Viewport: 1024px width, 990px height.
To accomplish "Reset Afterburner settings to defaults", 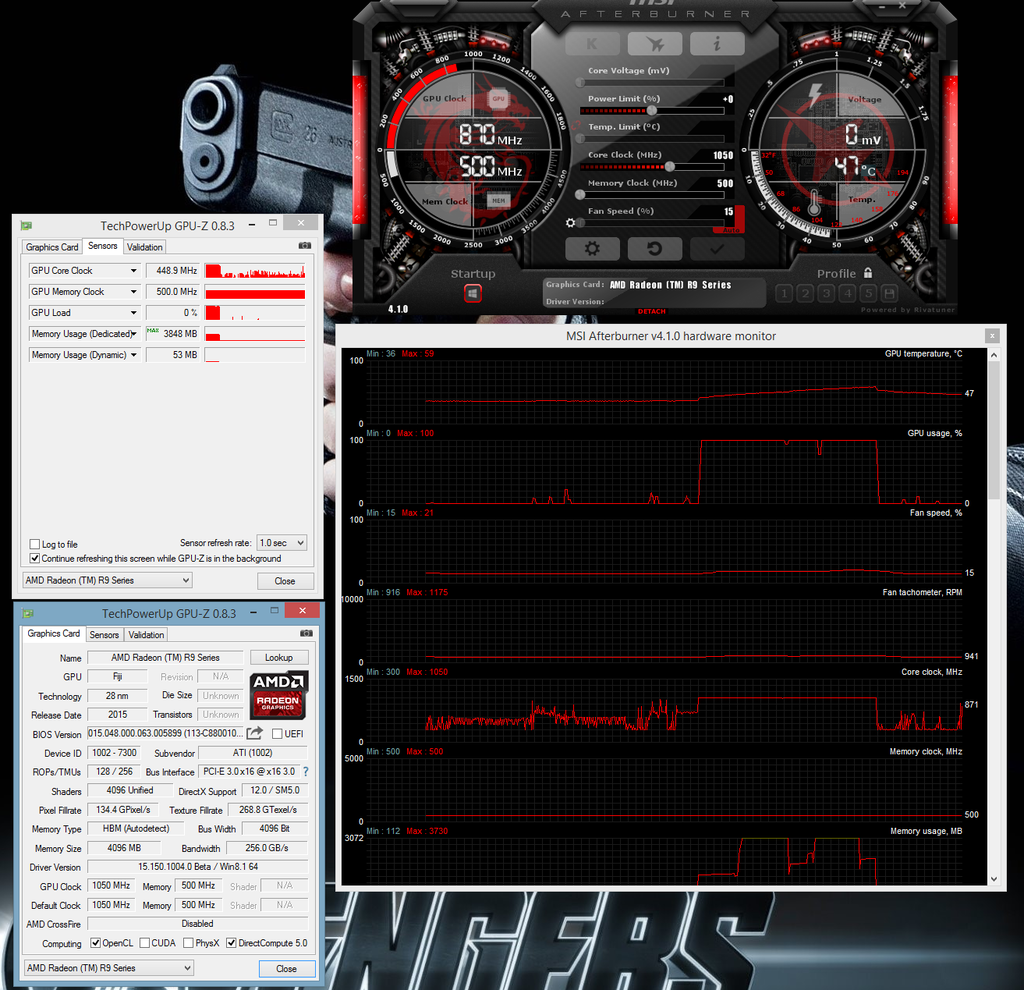I will point(655,248).
